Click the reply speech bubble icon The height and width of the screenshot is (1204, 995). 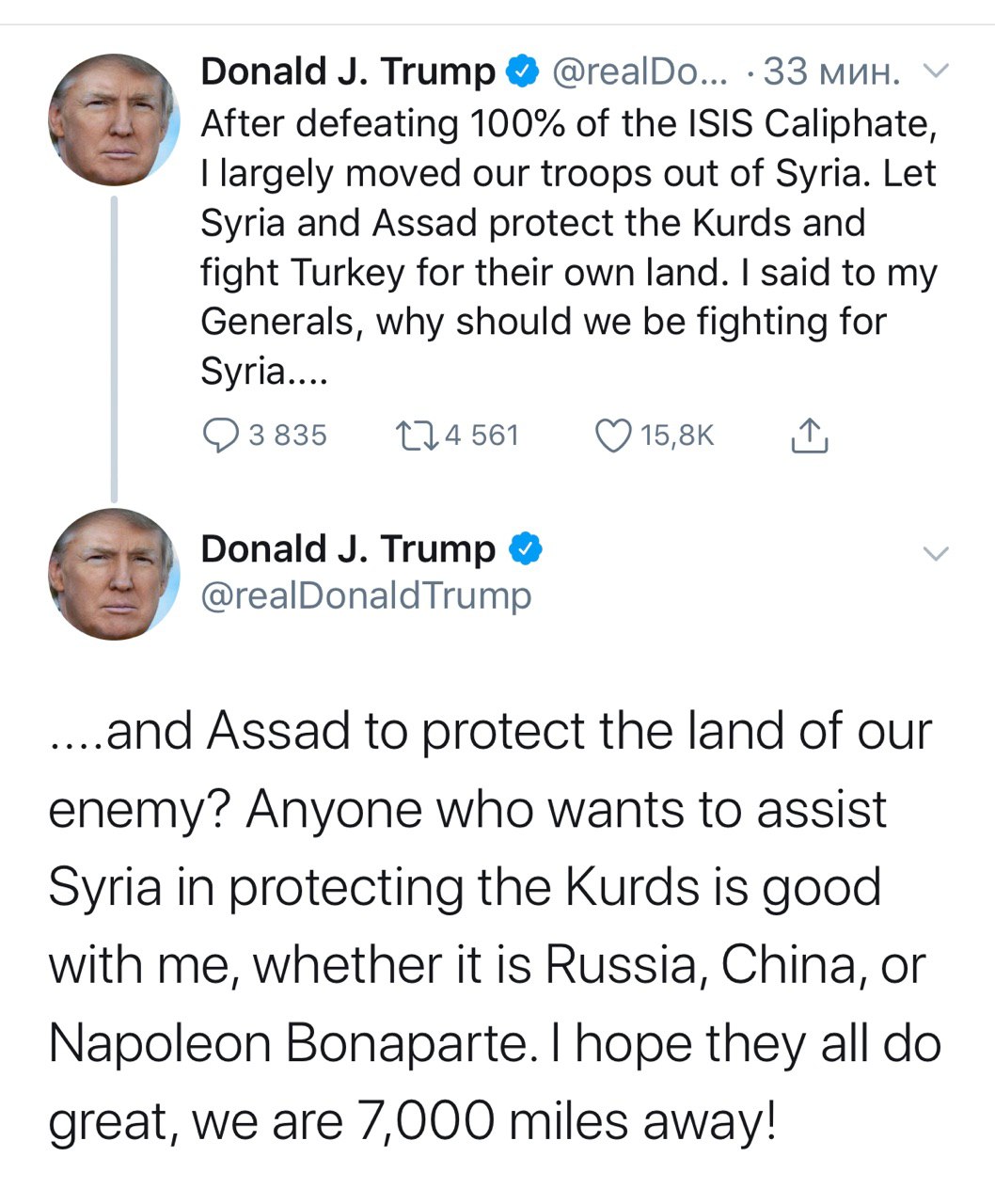point(220,436)
